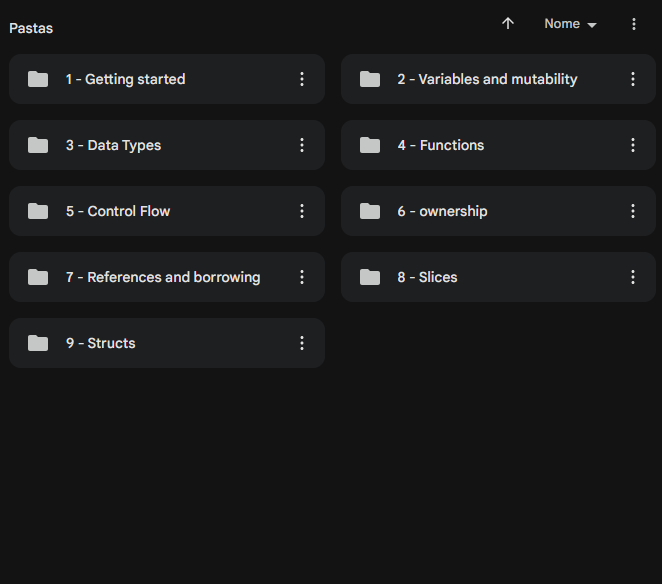Open options for 9 - Structs

302,343
